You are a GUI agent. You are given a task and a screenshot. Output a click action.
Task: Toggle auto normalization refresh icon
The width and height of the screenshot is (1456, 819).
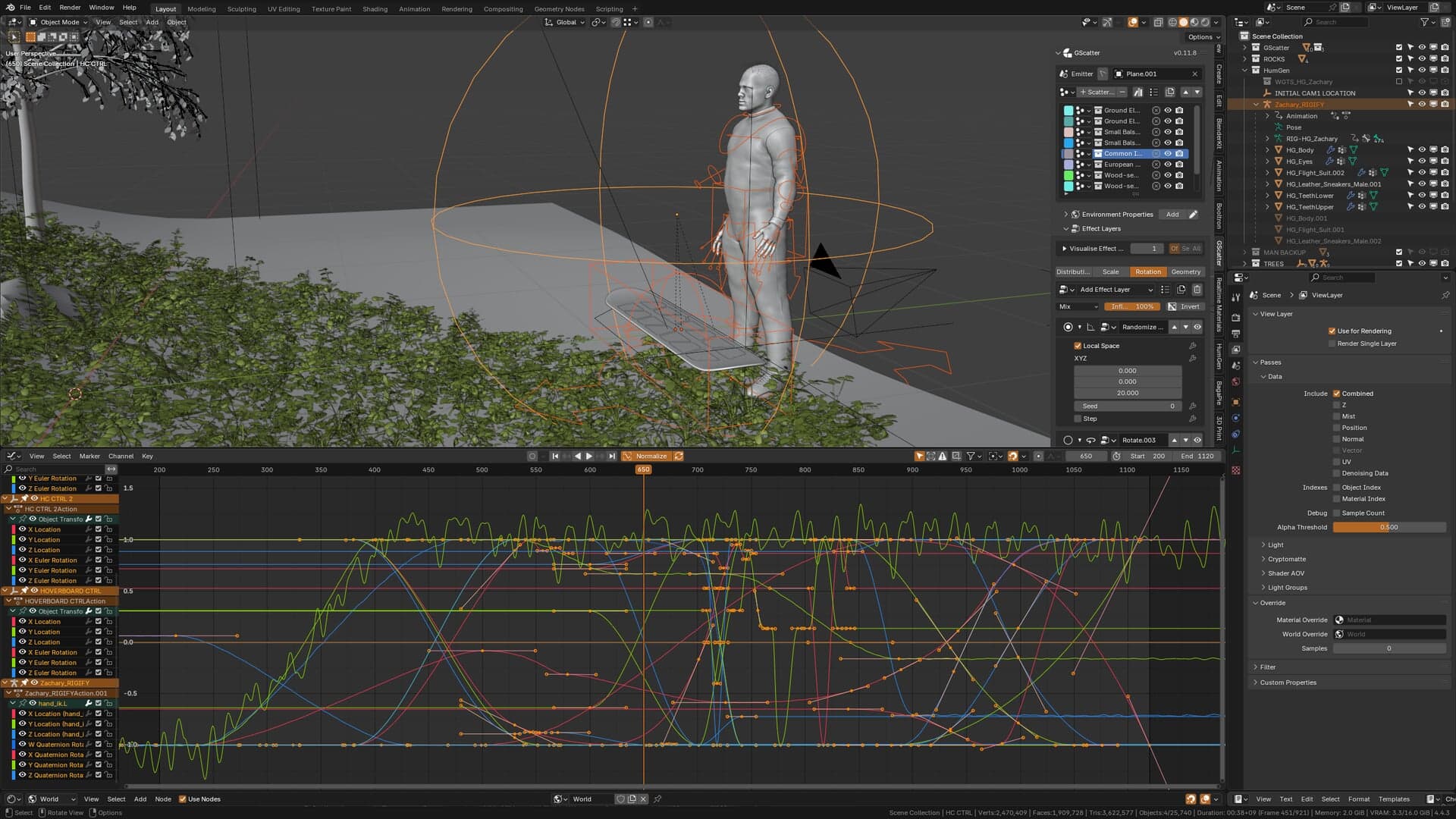[679, 456]
